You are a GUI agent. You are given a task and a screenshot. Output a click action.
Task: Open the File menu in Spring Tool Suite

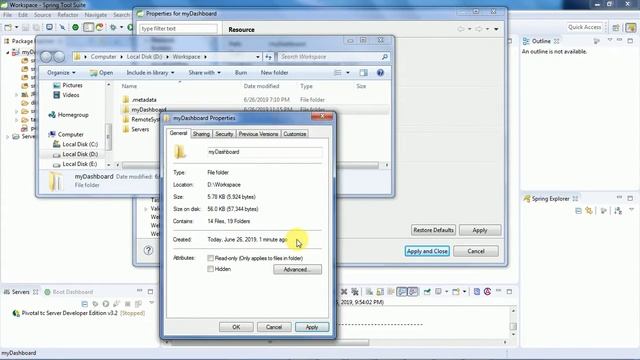coord(7,15)
